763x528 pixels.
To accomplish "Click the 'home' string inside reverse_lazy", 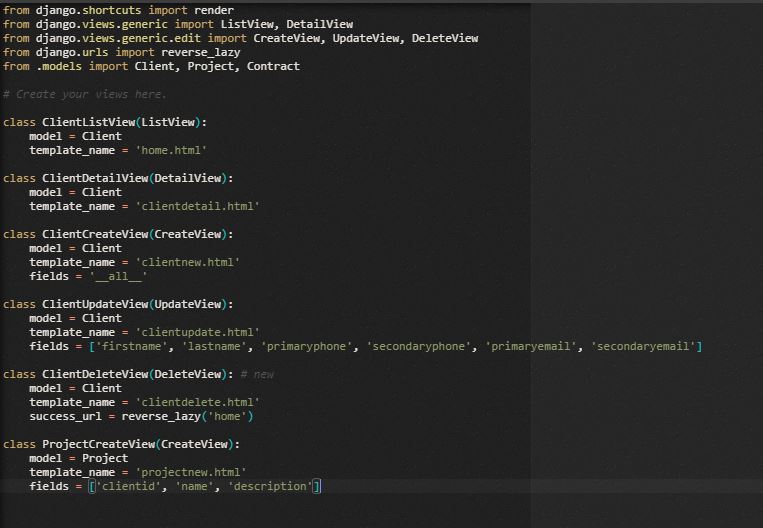I will [227, 417].
